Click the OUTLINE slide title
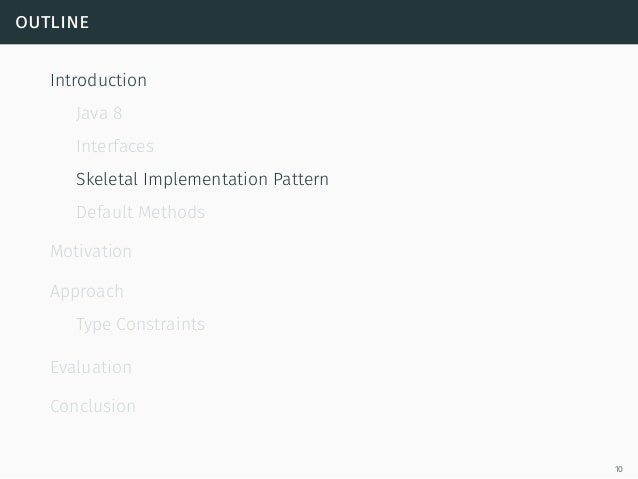 52,22
